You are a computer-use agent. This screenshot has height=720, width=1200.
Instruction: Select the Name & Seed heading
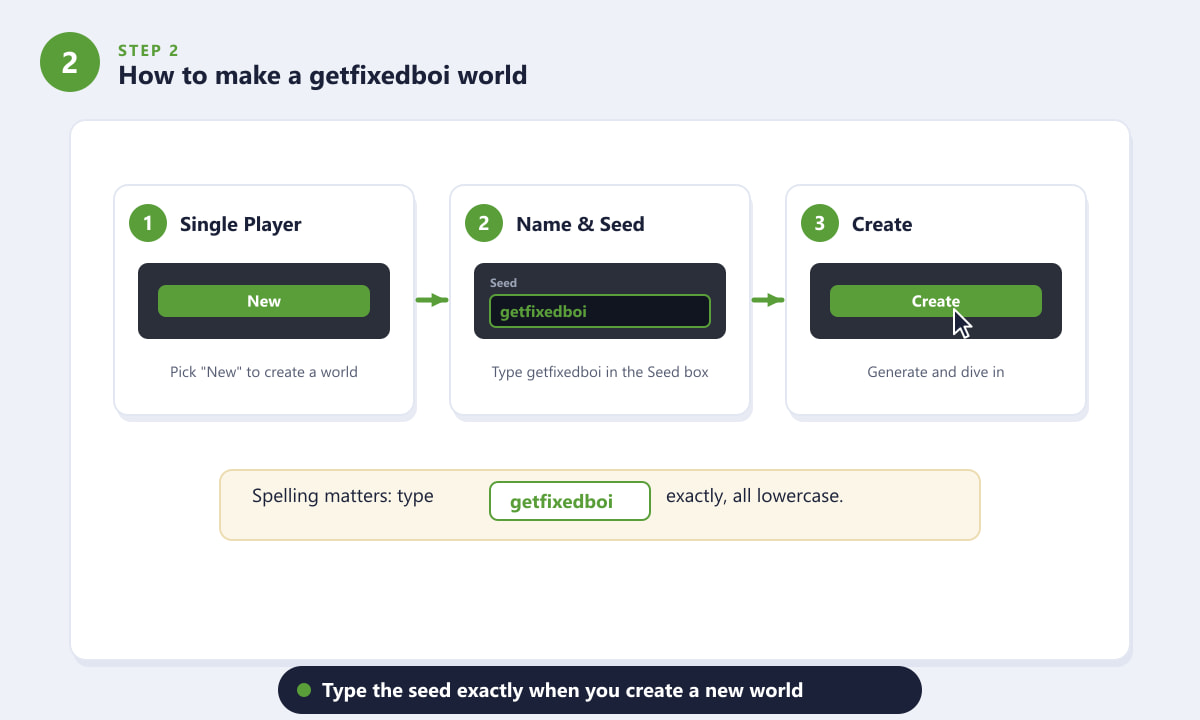coord(580,224)
